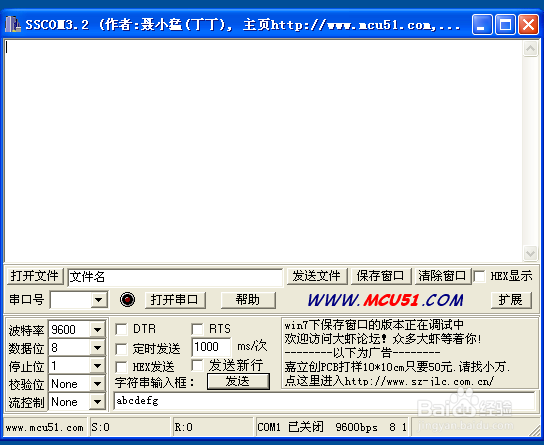Viewport: 544px width, 445px height.
Task: Click the string input field containing abcdefg
Action: pos(324,401)
